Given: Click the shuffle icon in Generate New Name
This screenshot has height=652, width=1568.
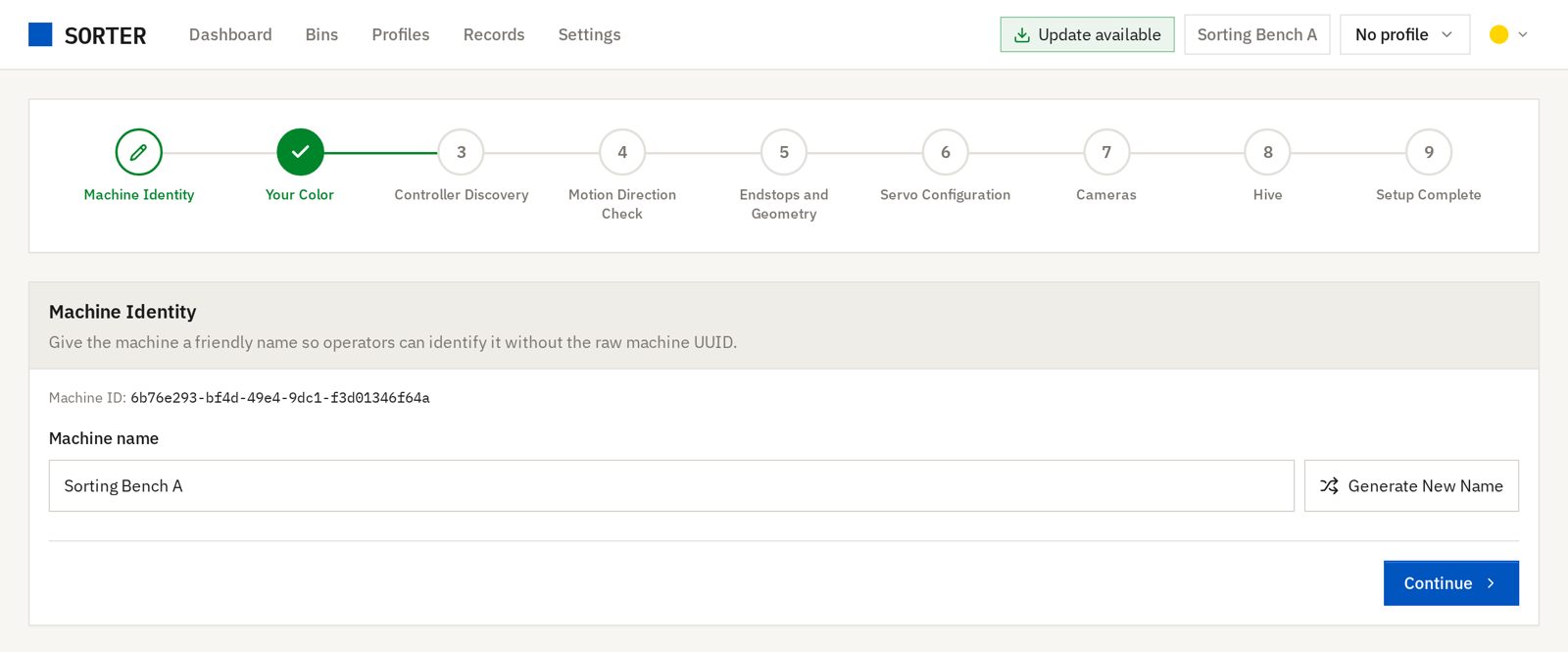Looking at the screenshot, I should pyautogui.click(x=1329, y=486).
